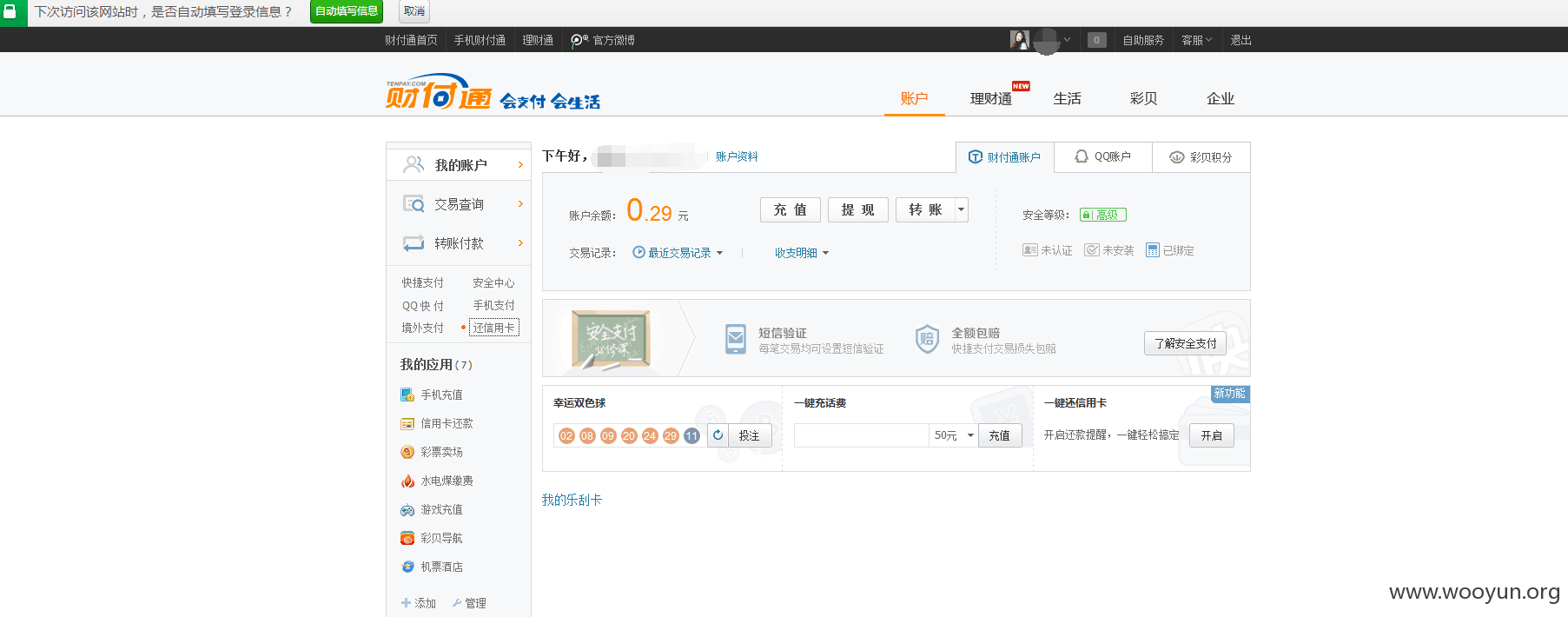Click 我的账户 person icon in sidebar
This screenshot has height=617, width=1568.
click(414, 164)
